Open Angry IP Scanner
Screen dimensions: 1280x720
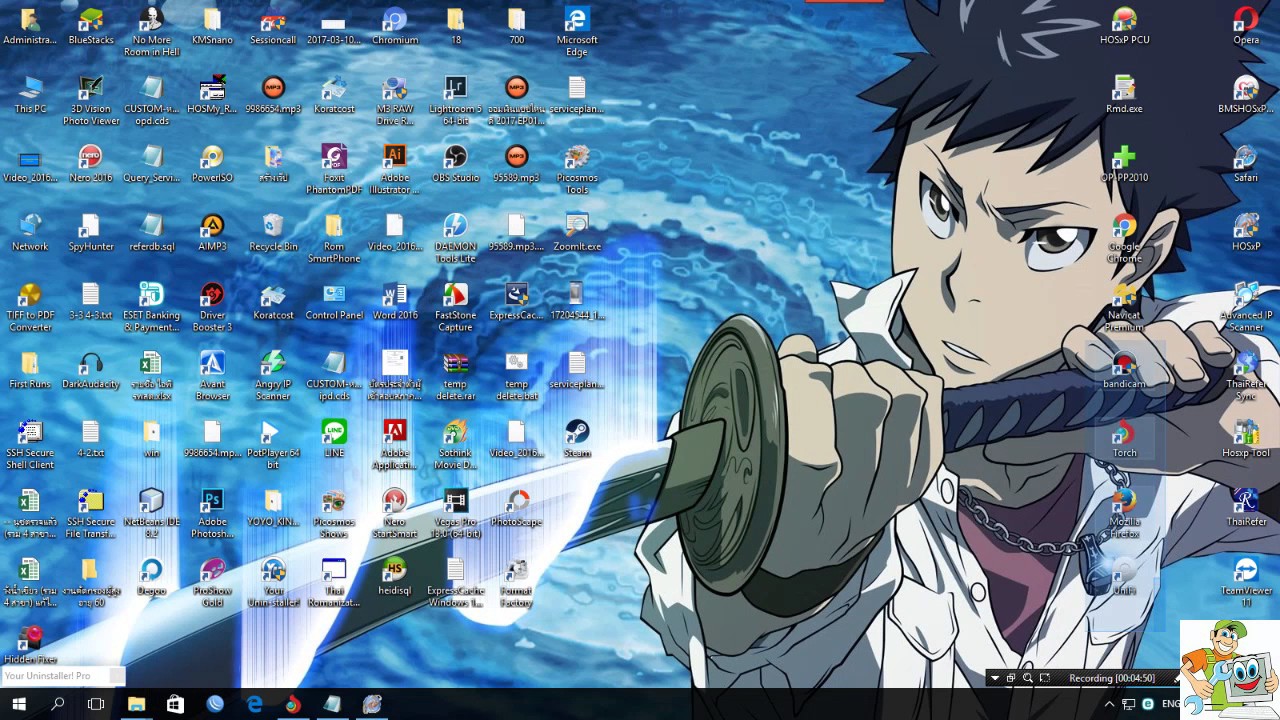click(273, 377)
